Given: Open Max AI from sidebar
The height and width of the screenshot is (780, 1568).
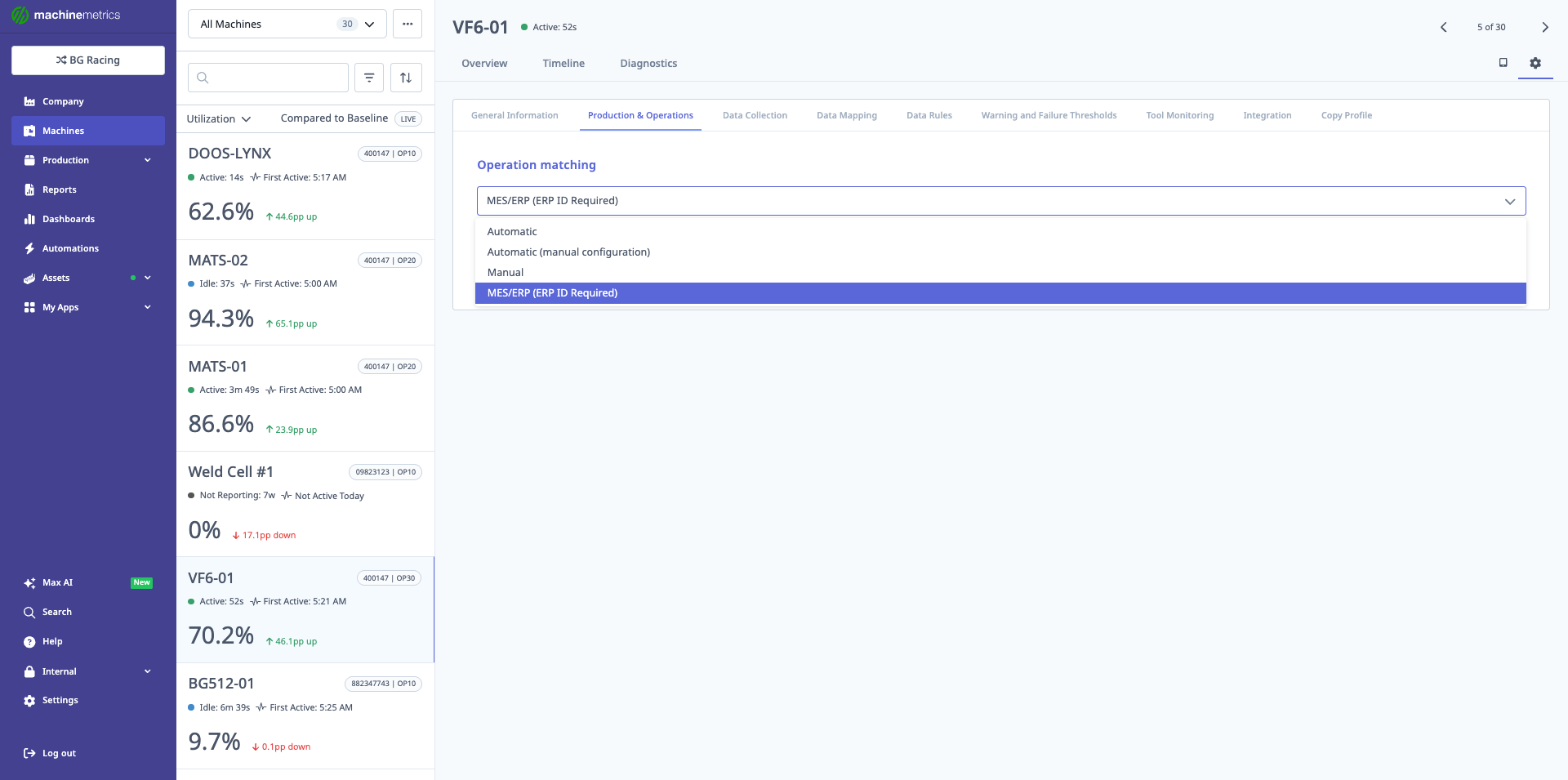Looking at the screenshot, I should coord(57,582).
